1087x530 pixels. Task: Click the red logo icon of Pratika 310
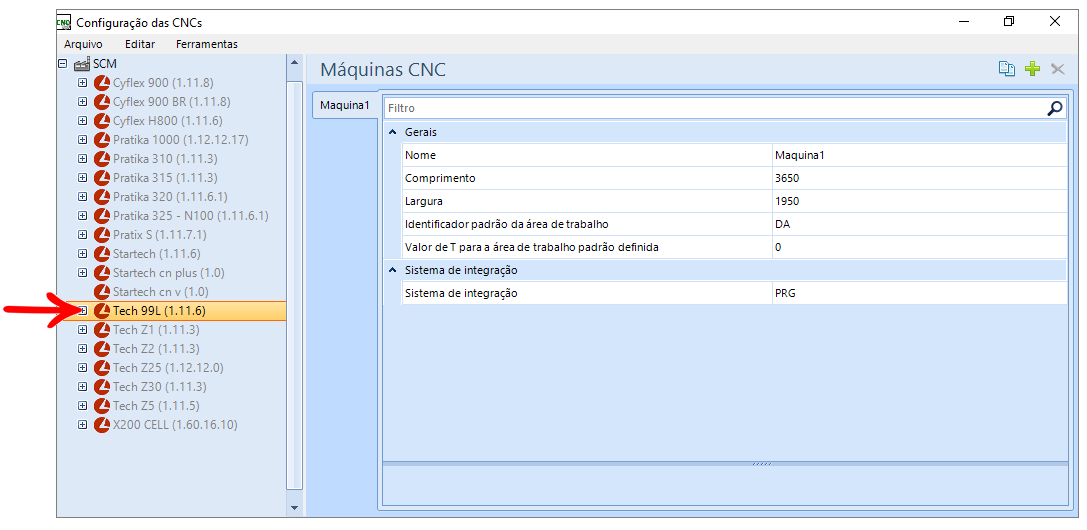(x=102, y=159)
